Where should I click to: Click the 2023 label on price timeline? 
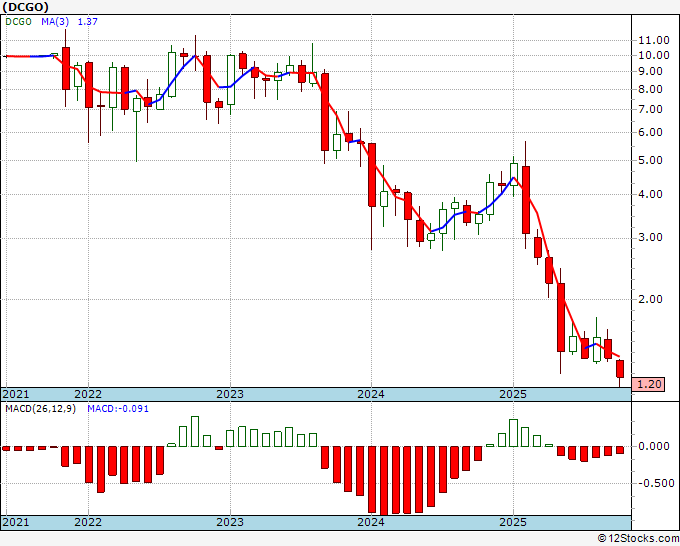[x=230, y=394]
